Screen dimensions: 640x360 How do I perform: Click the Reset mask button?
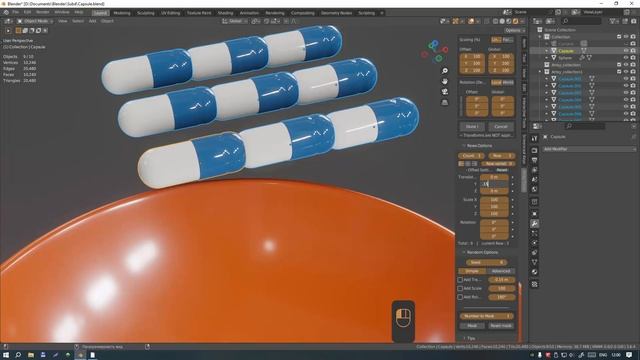(501, 326)
